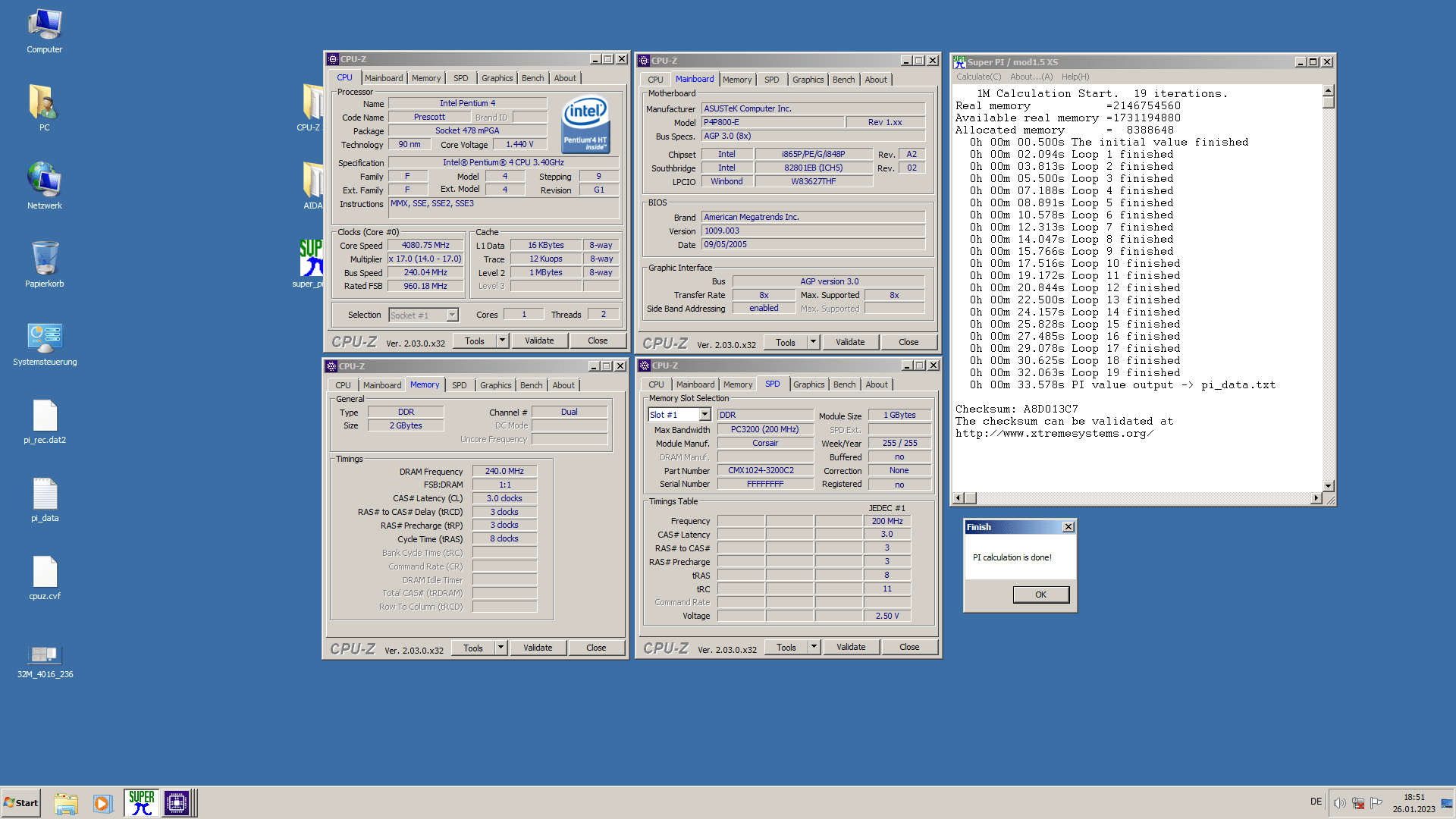Open the media player taskbar icon
The height and width of the screenshot is (819, 1456).
point(102,803)
